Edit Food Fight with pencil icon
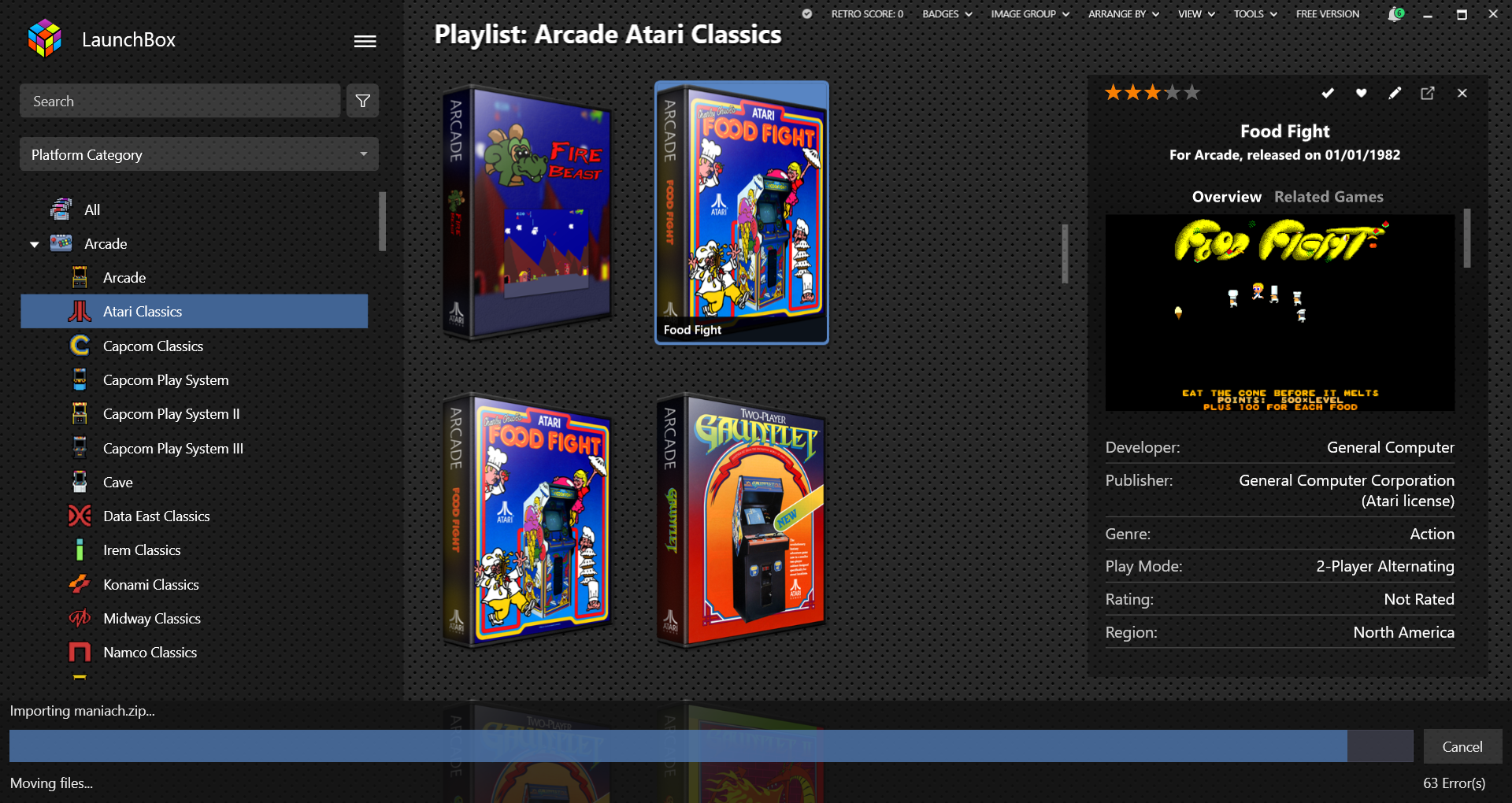 pos(1395,93)
